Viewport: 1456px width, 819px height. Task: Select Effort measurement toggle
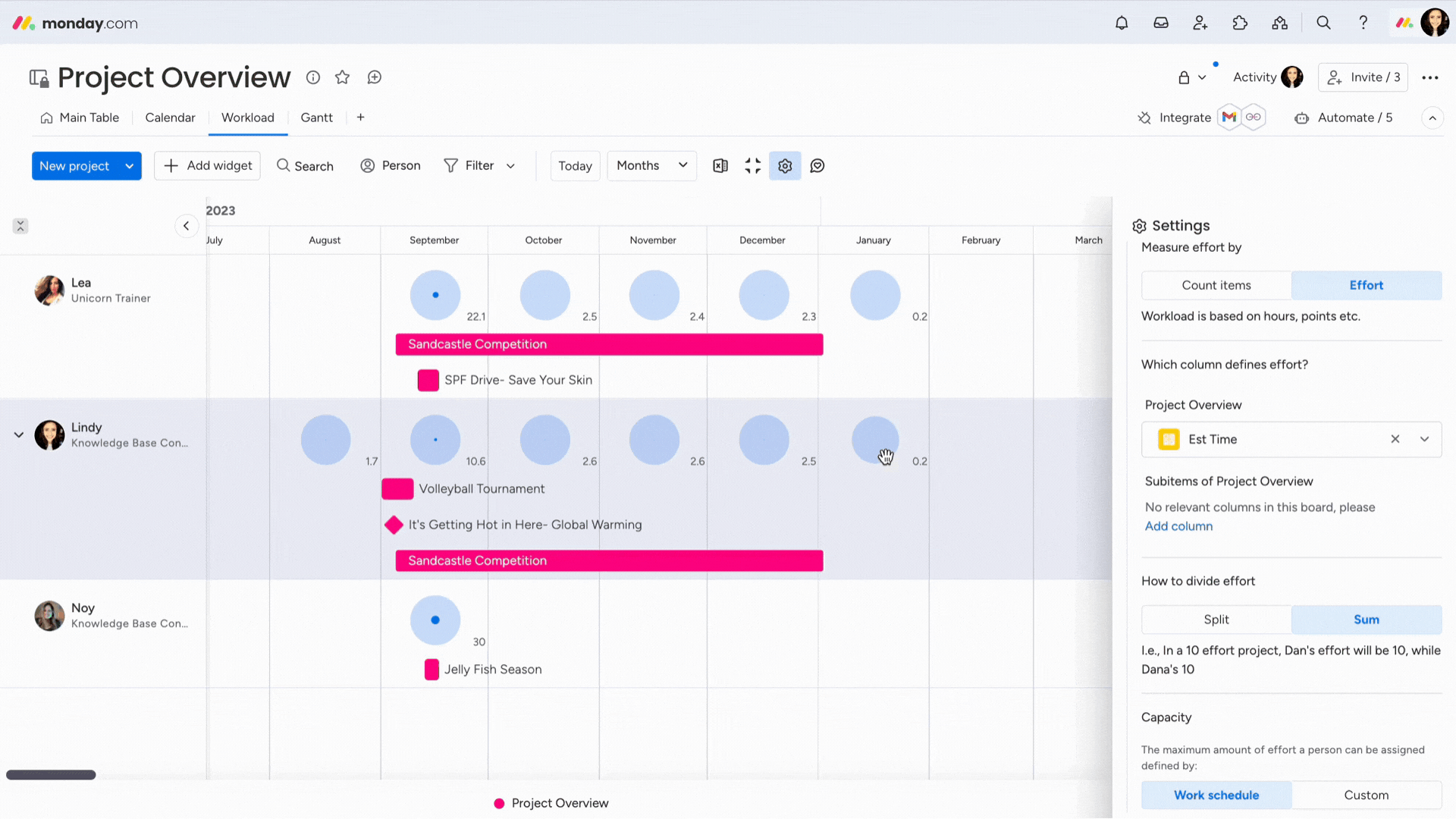1366,285
